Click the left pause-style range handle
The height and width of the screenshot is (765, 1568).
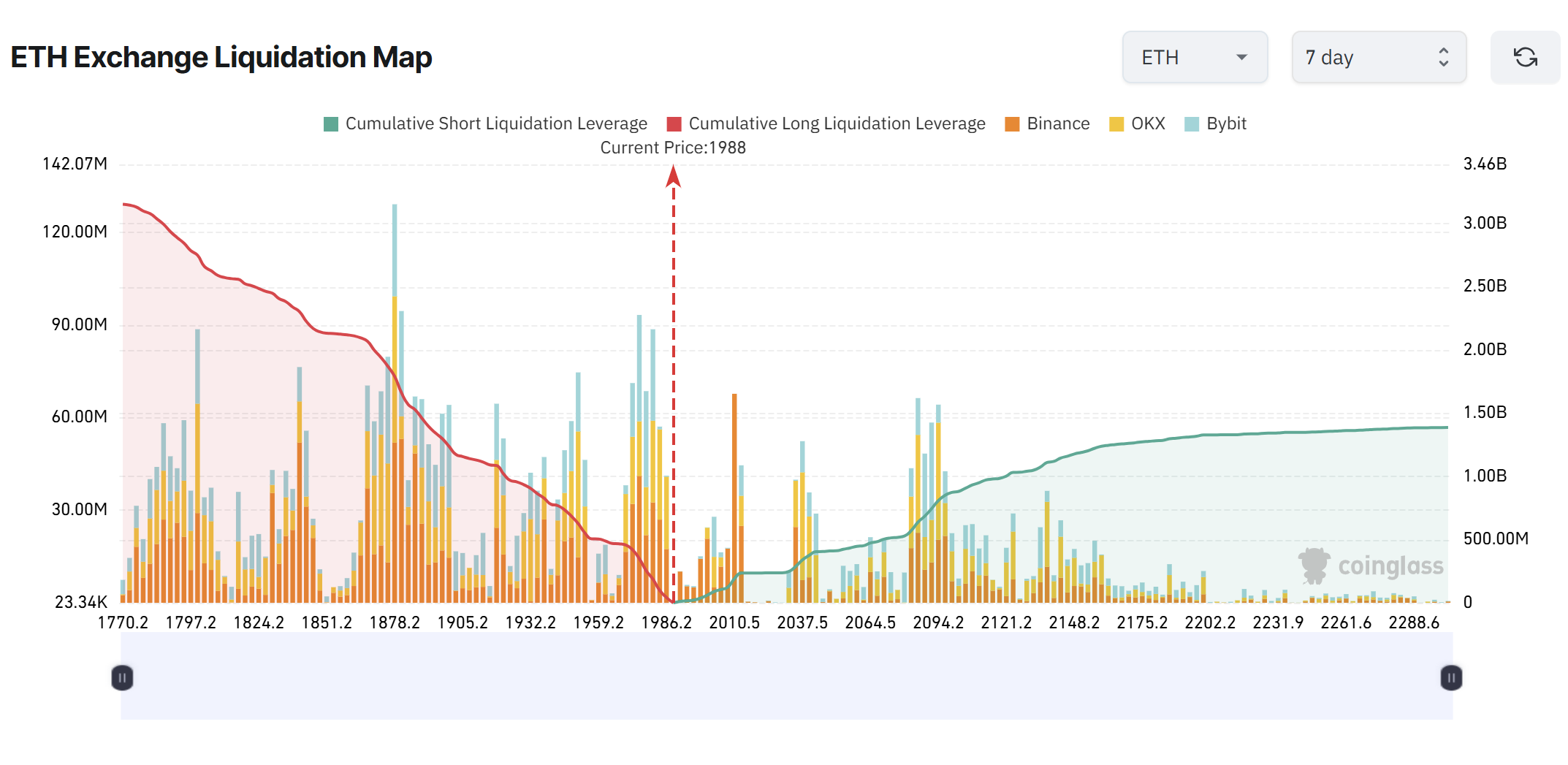click(x=122, y=678)
